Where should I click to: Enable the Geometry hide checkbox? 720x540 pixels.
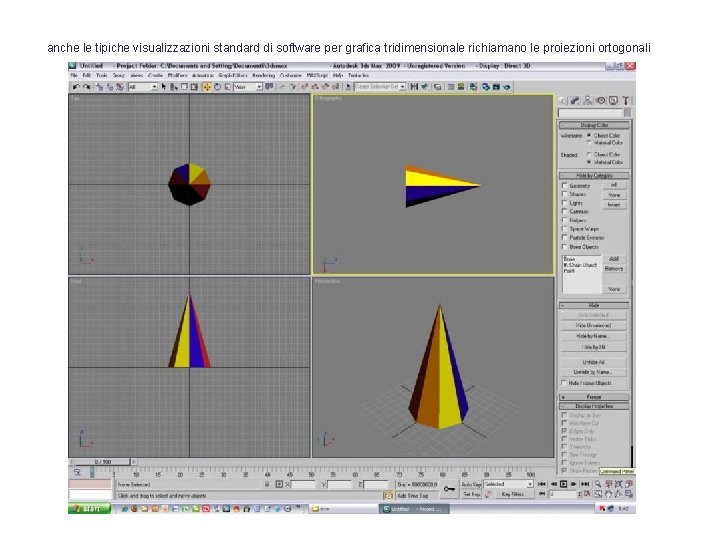point(564,185)
